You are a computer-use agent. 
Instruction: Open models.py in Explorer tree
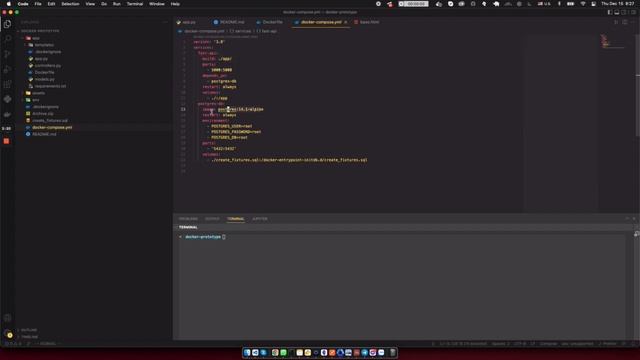point(44,79)
